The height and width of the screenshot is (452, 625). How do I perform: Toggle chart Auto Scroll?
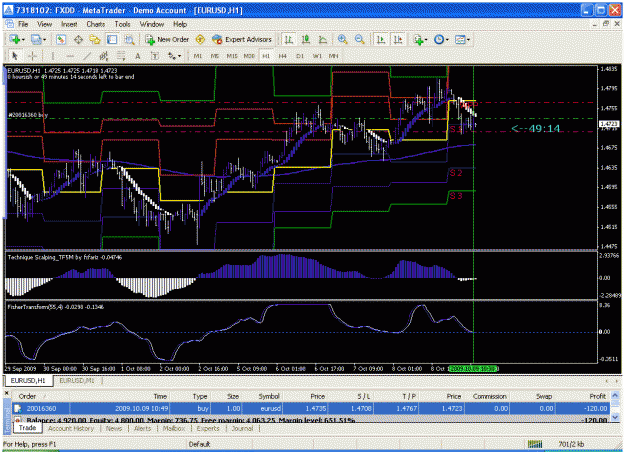[x=381, y=39]
